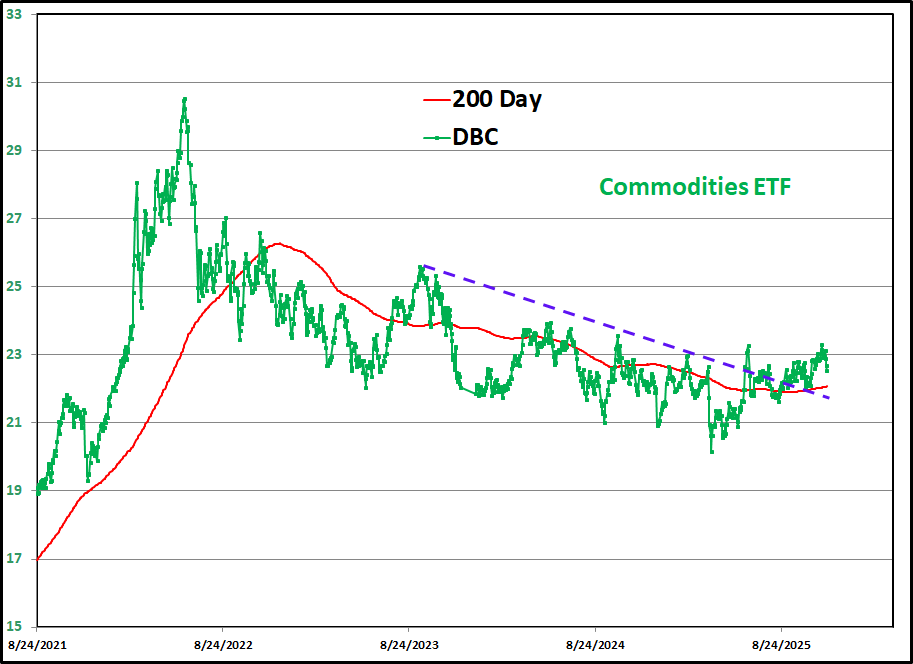Click the 25 y-axis value label
This screenshot has height=664, width=913.
tap(14, 287)
